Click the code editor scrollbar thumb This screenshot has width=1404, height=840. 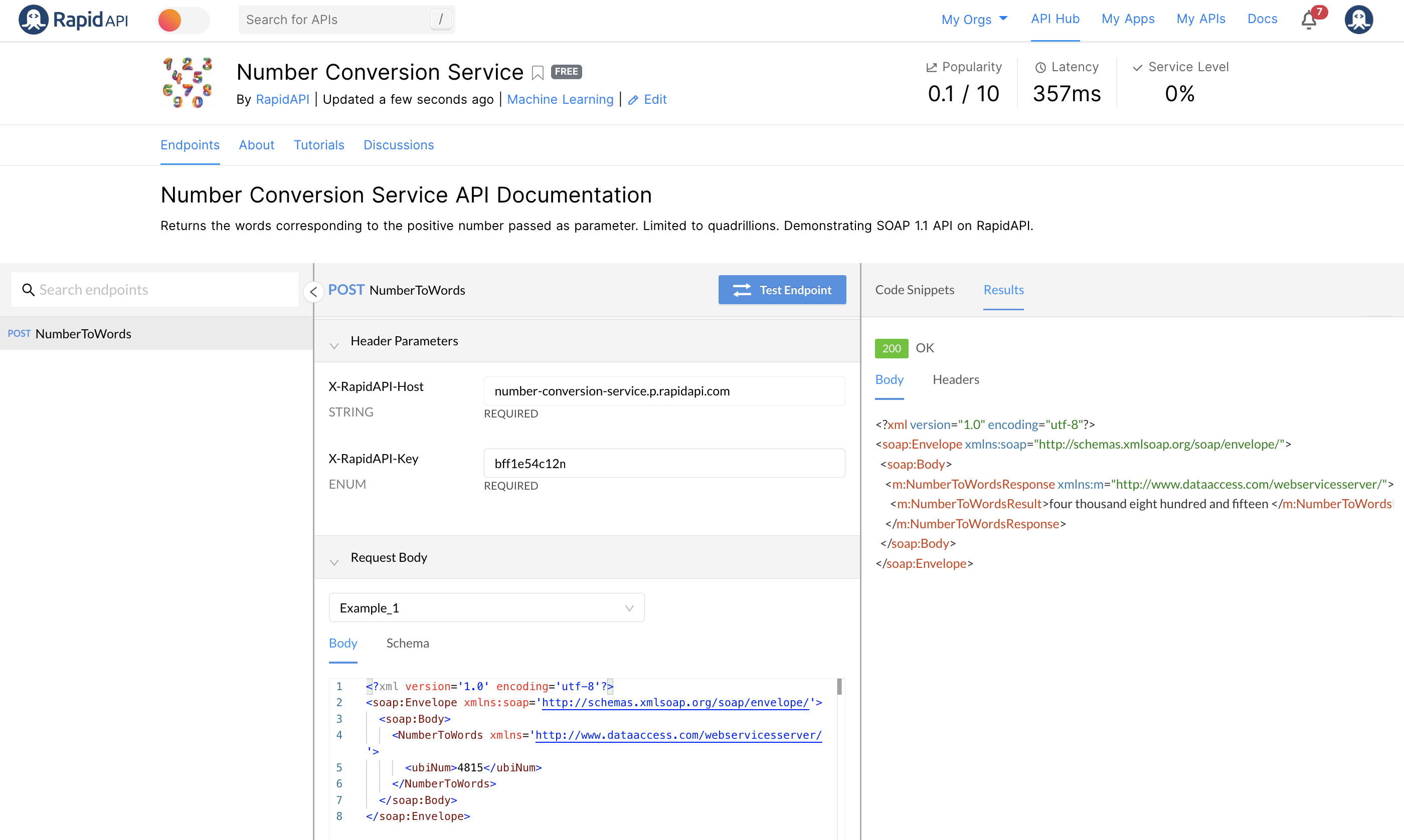(839, 687)
